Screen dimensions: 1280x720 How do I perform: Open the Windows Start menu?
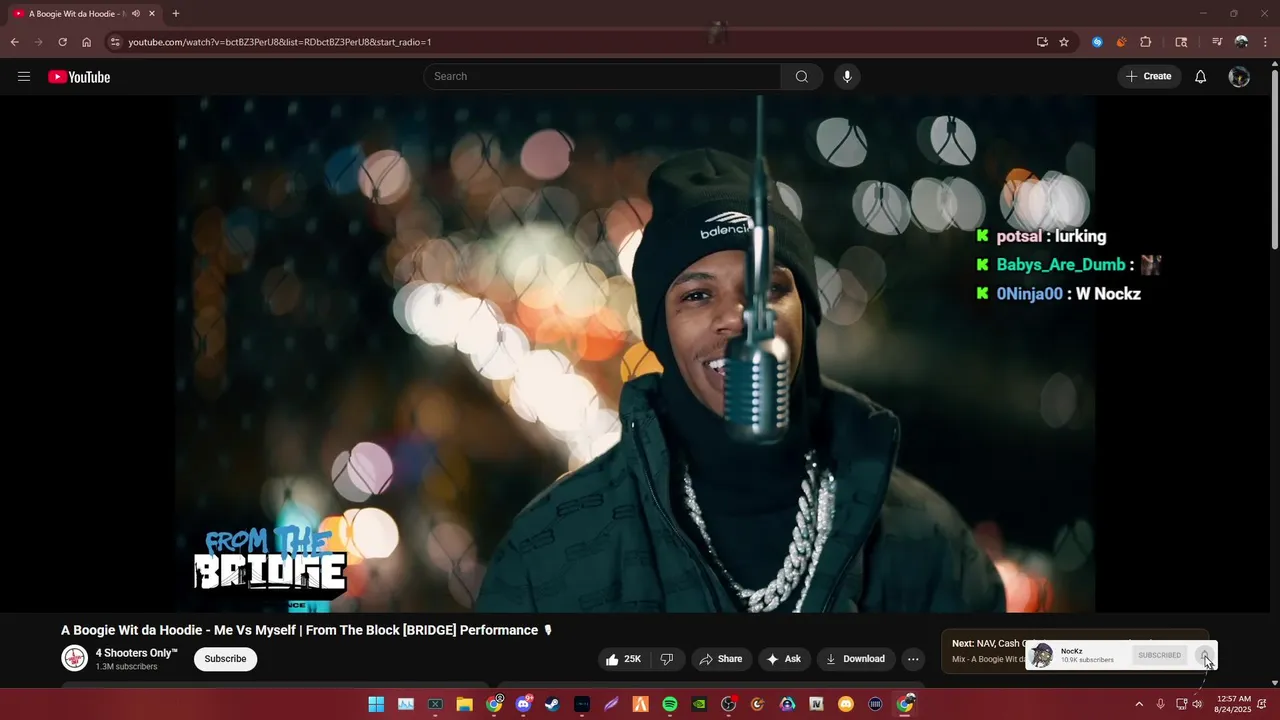376,704
